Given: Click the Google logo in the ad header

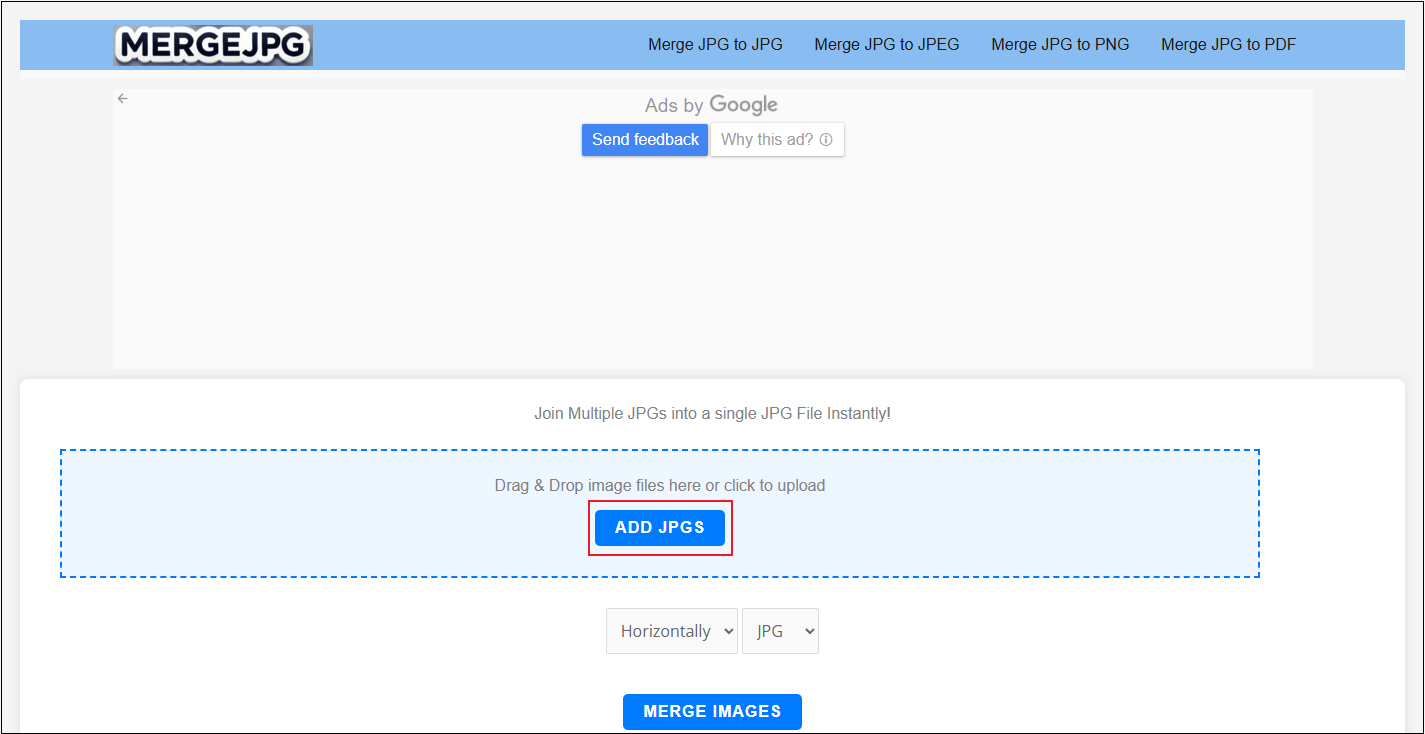Looking at the screenshot, I should (x=745, y=105).
